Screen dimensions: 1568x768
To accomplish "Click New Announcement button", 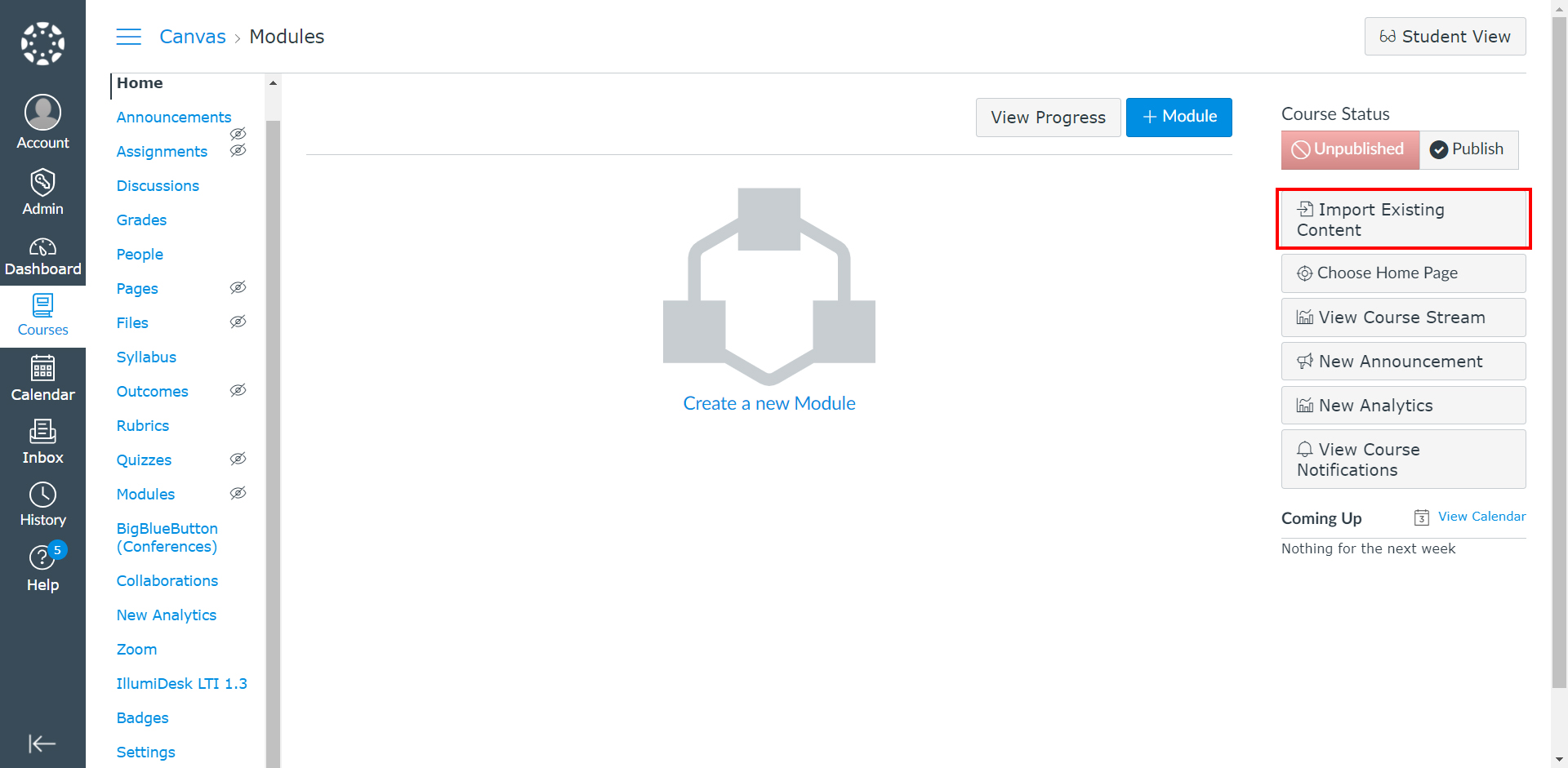I will [x=1403, y=362].
